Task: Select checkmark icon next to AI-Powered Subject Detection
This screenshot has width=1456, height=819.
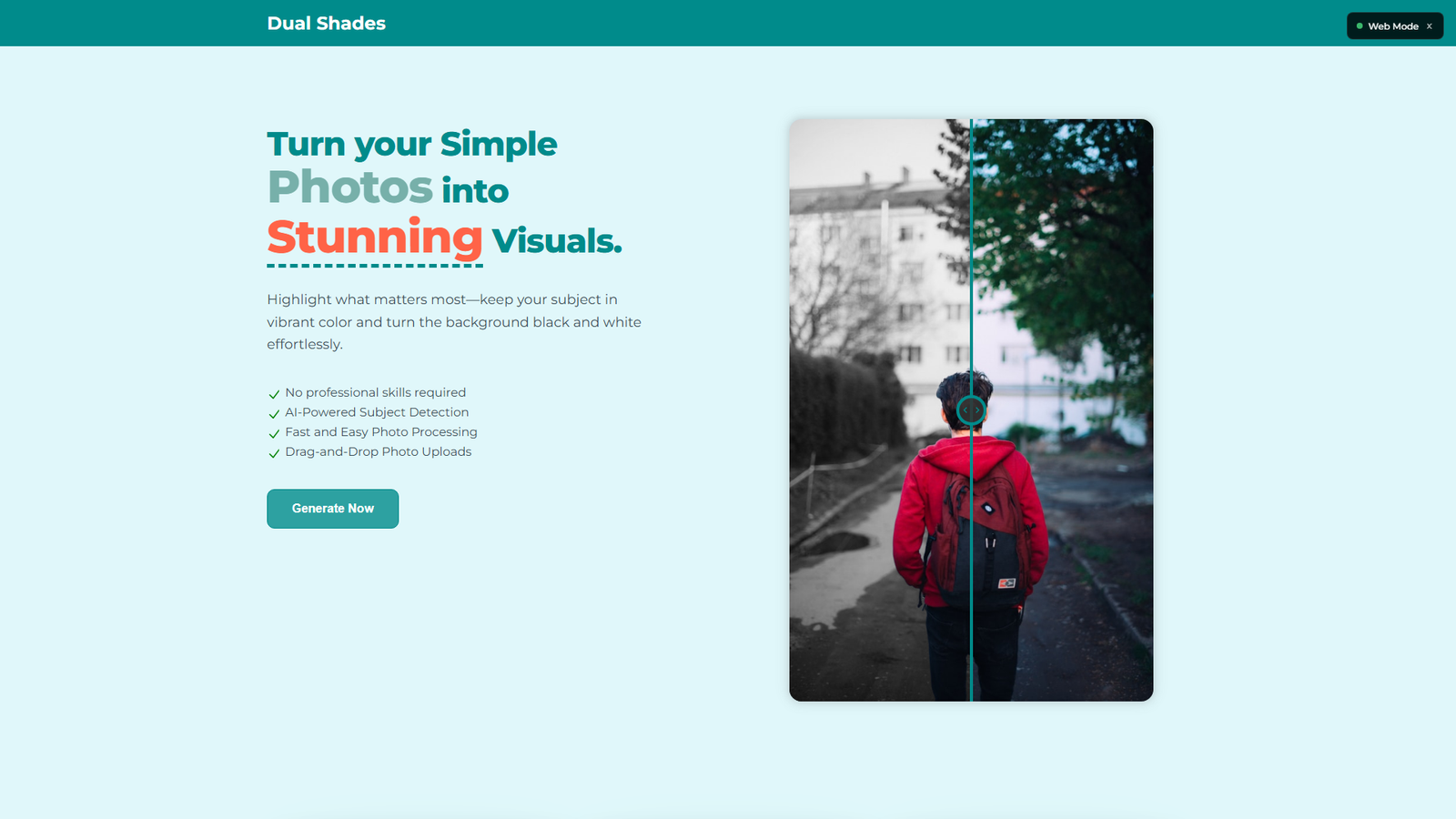Action: coord(274,414)
